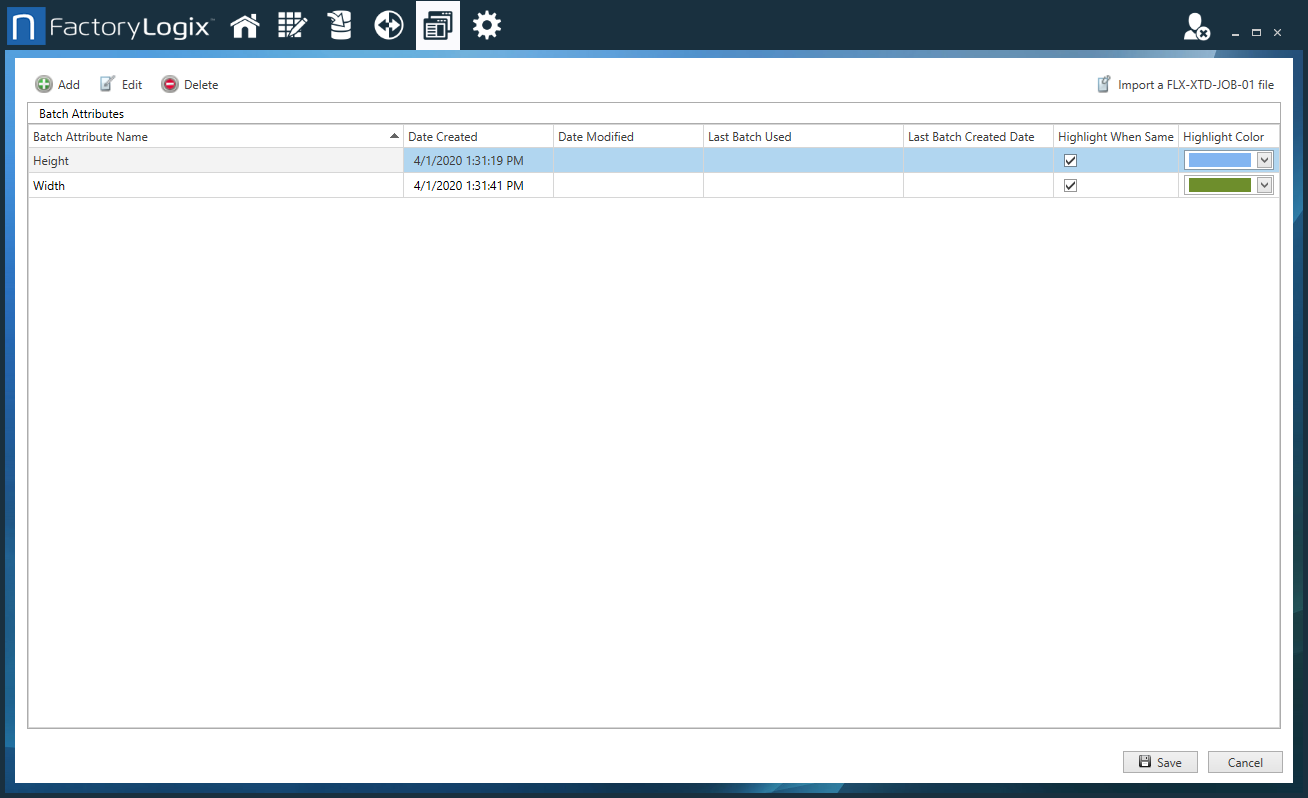Navigate to the FactoryLogix home screen

(x=245, y=25)
